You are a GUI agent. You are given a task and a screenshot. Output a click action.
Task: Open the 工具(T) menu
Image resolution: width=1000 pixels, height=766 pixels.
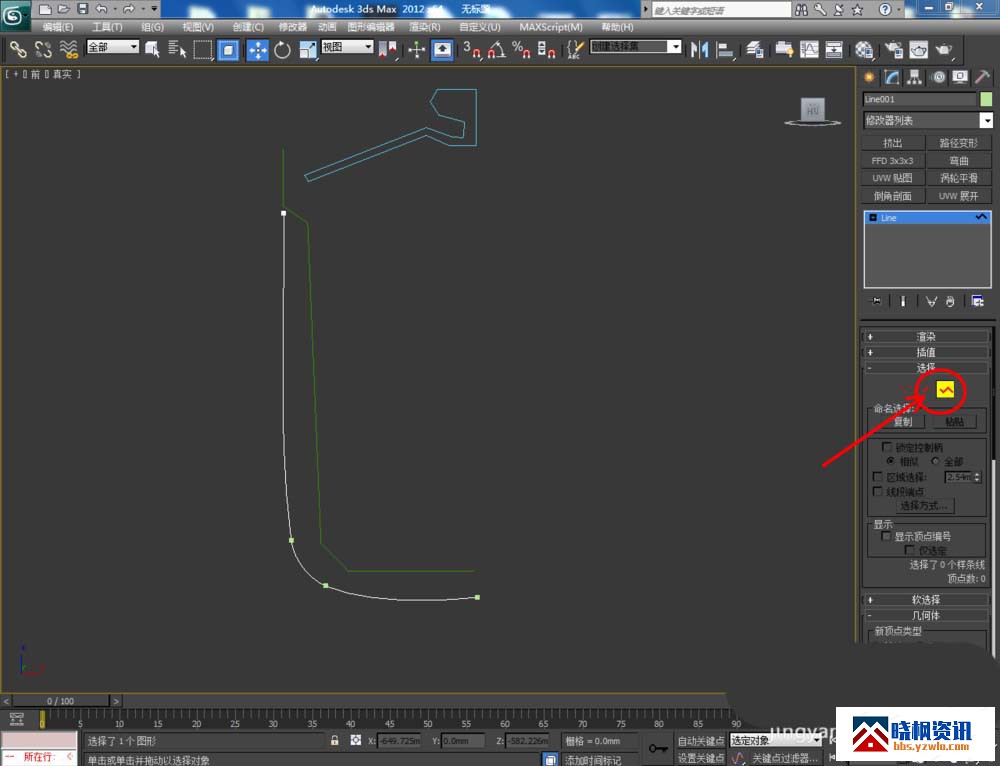pos(107,27)
